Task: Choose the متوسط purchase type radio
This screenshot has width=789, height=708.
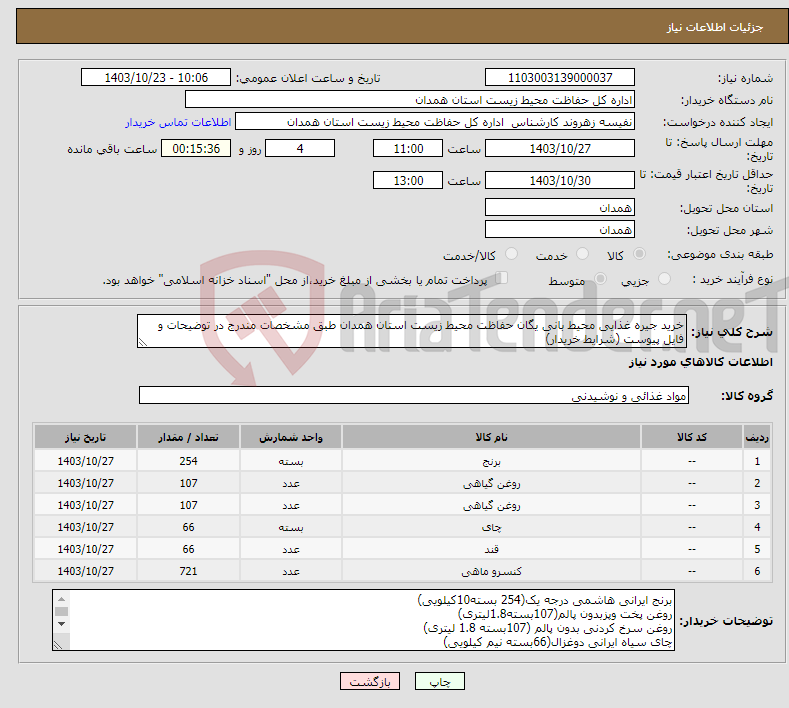Action: (x=600, y=279)
